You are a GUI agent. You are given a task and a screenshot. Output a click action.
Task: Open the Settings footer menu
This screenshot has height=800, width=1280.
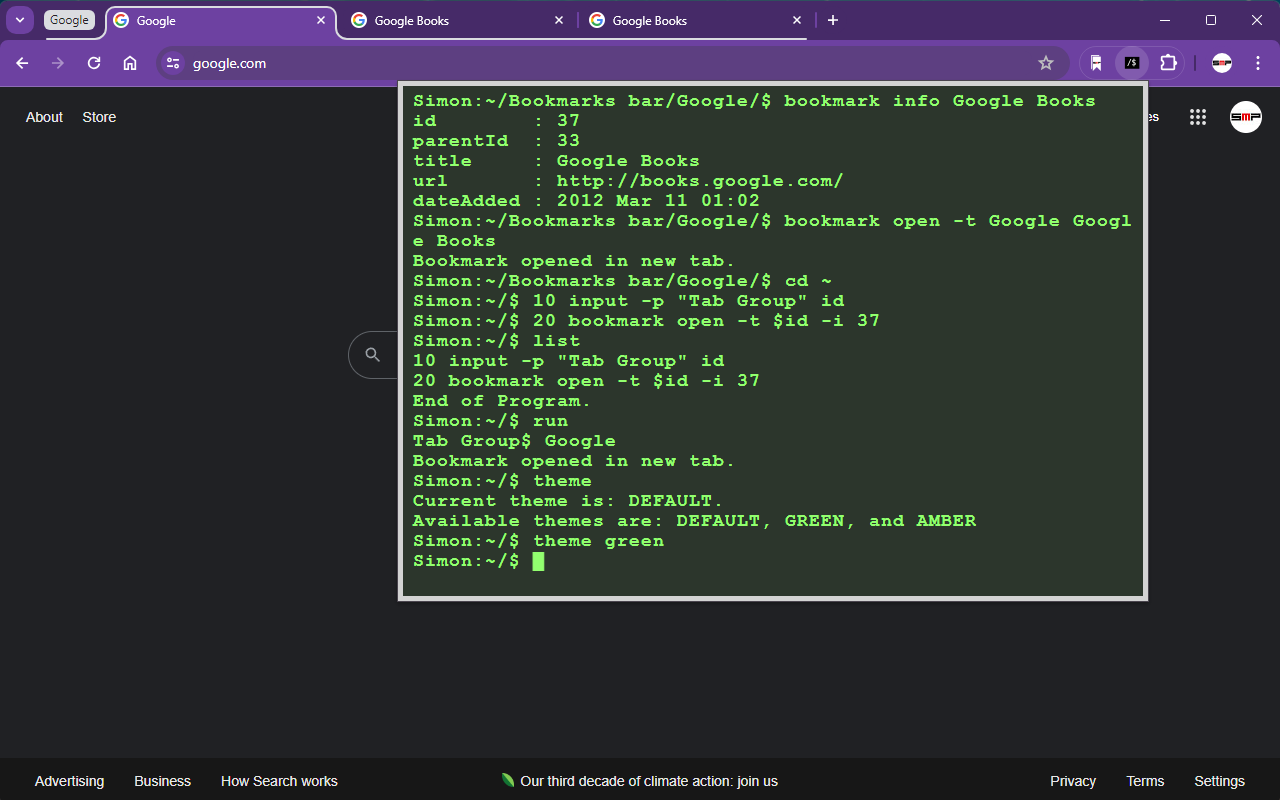click(1219, 781)
